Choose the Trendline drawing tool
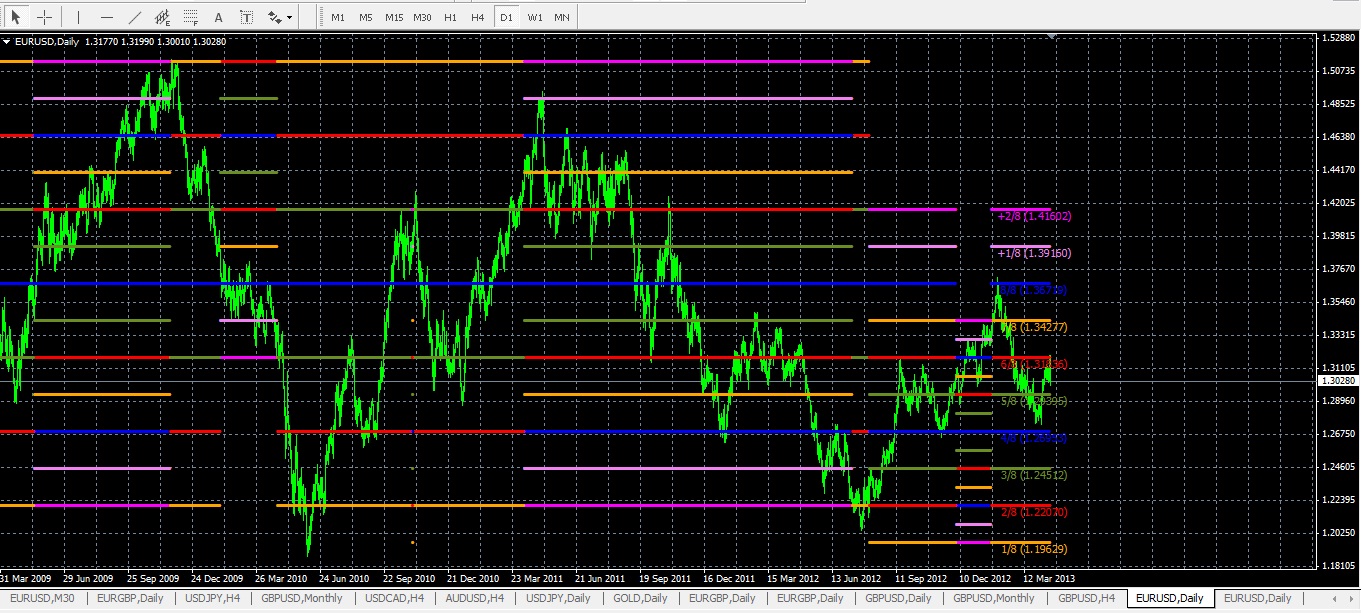This screenshot has height=613, width=1361. point(134,17)
